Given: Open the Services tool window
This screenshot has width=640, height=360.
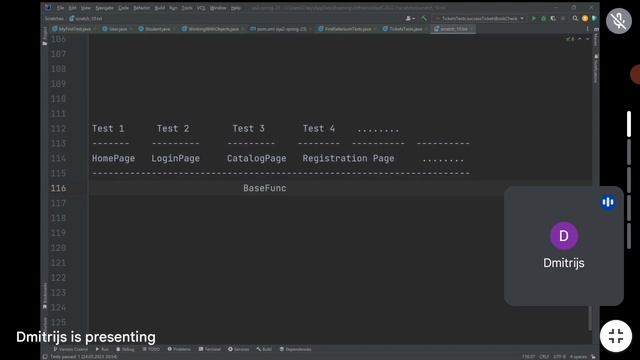Looking at the screenshot, I should pos(239,349).
